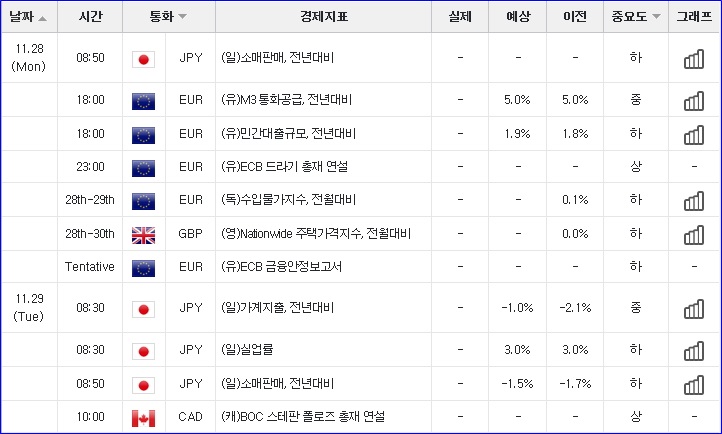Click the 그래프 column header
The width and height of the screenshot is (722, 434).
pos(694,17)
